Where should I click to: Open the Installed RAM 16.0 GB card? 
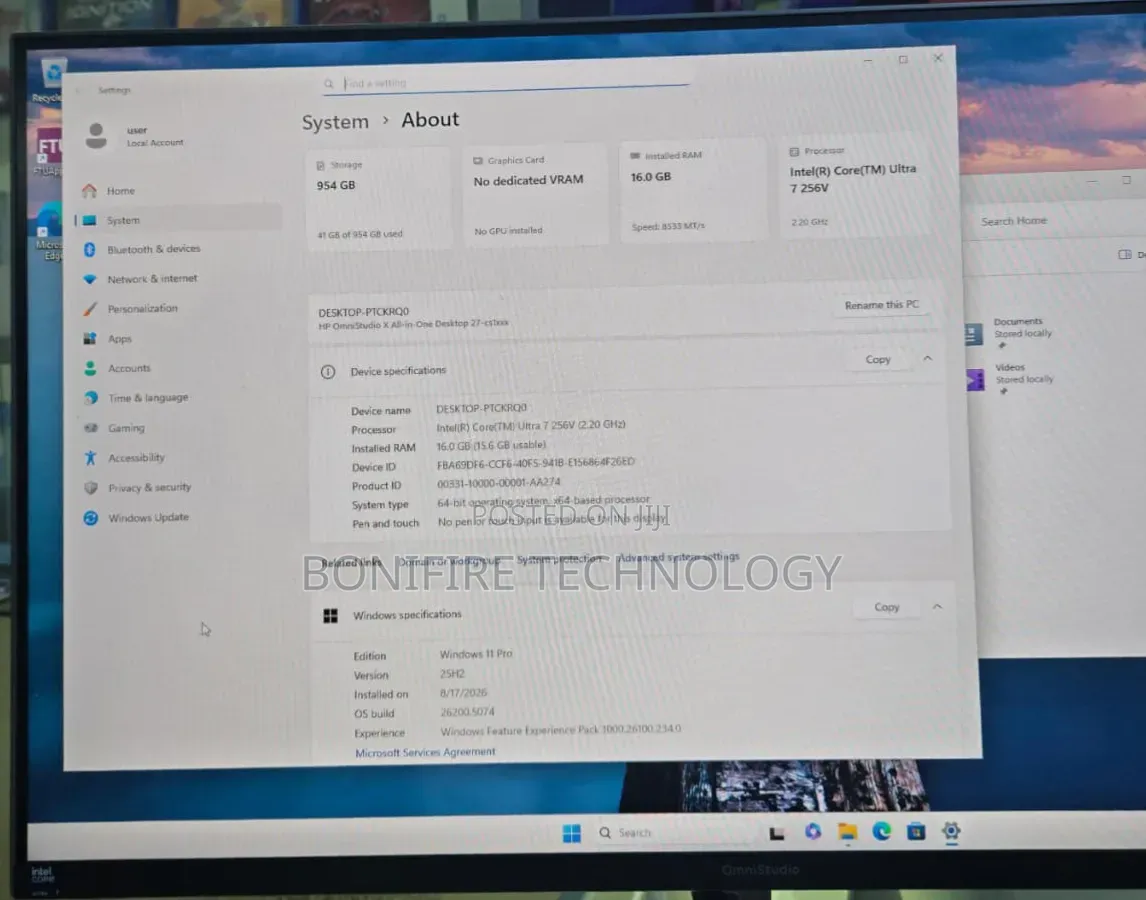(693, 190)
